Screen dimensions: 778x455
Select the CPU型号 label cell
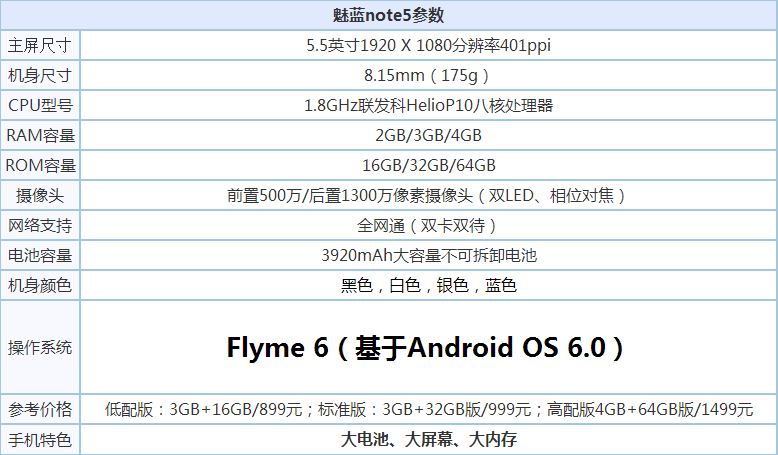point(40,105)
